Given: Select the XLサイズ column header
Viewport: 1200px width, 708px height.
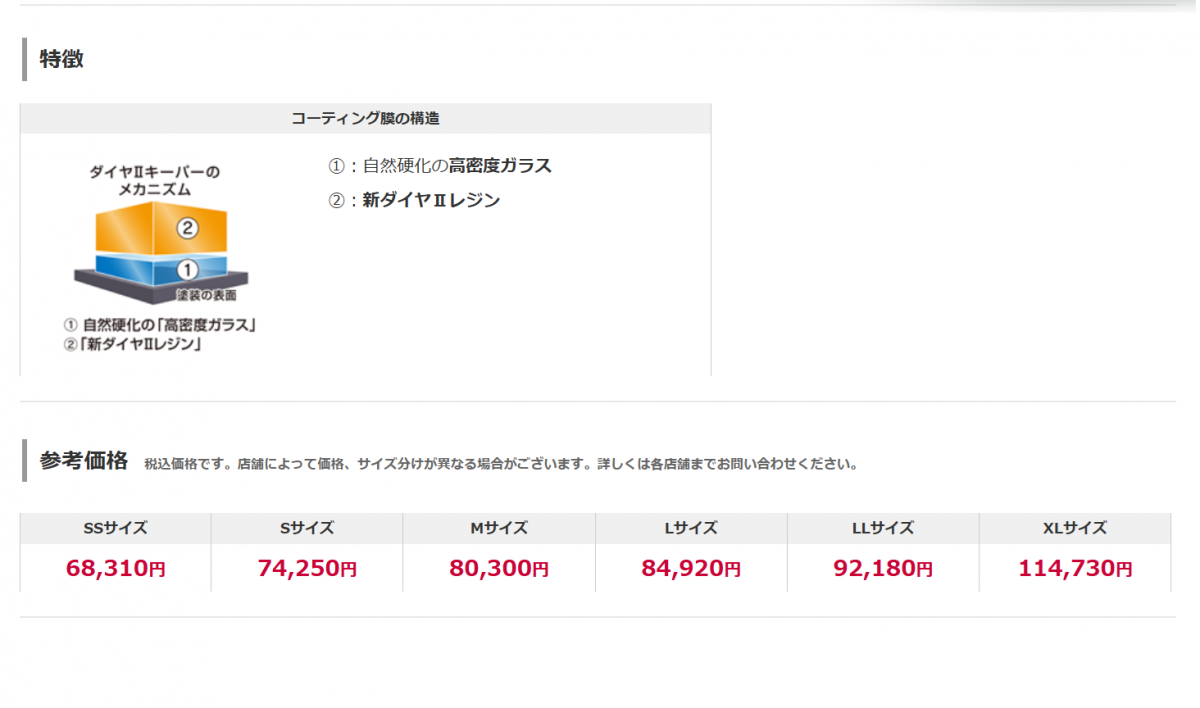Looking at the screenshot, I should (1075, 528).
